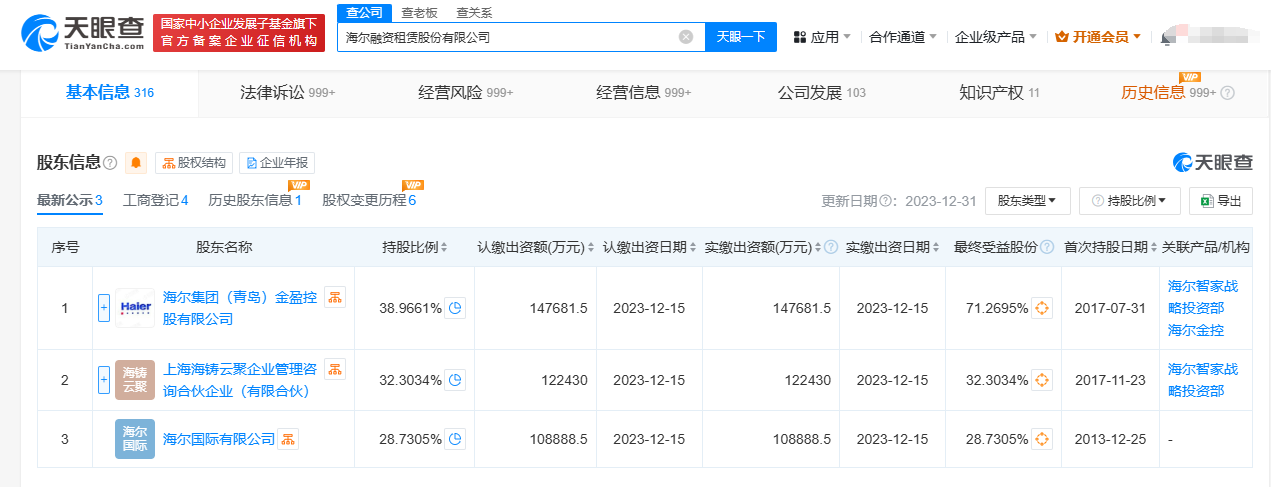Expand row 1 海尔集团 shareholder details

pyautogui.click(x=103, y=308)
